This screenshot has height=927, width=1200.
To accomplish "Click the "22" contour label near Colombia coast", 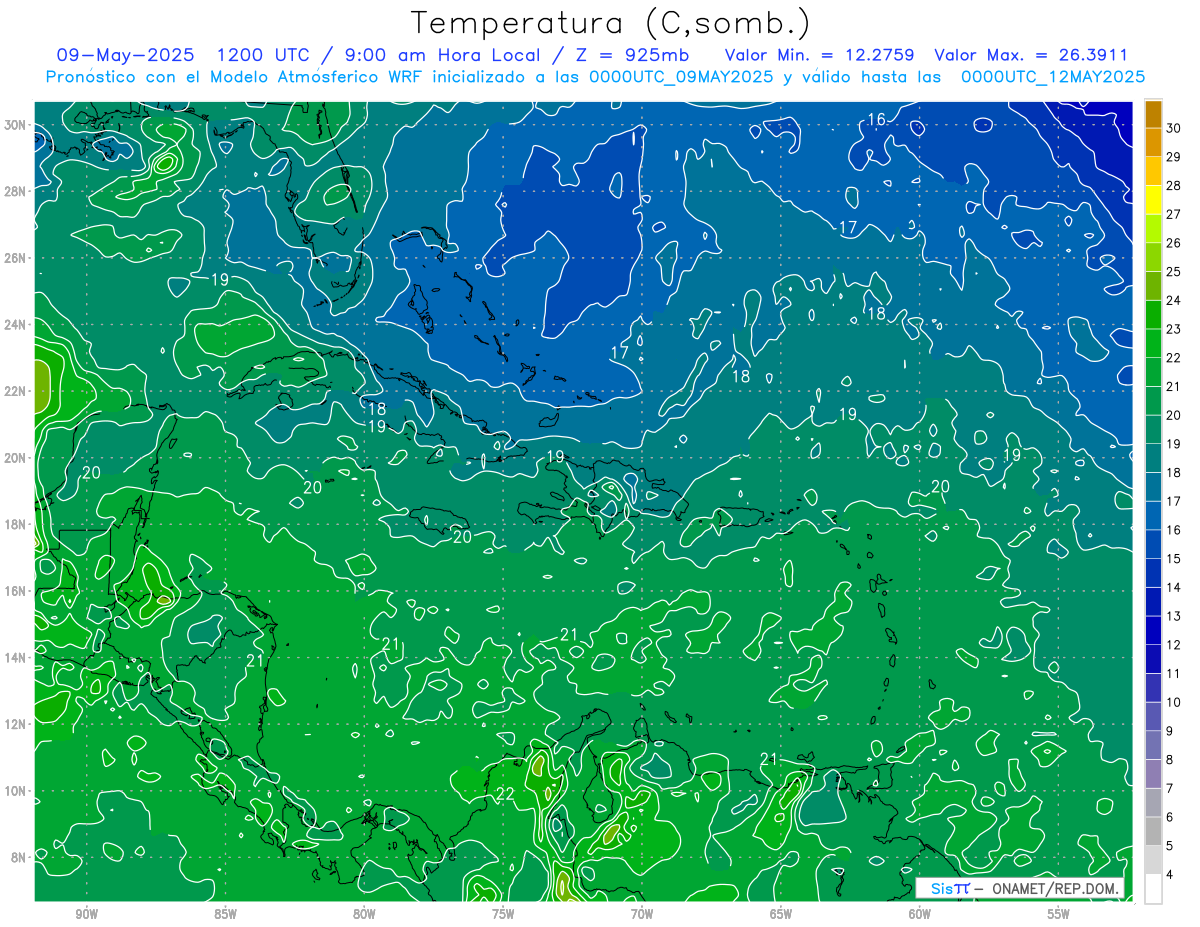I will (505, 794).
